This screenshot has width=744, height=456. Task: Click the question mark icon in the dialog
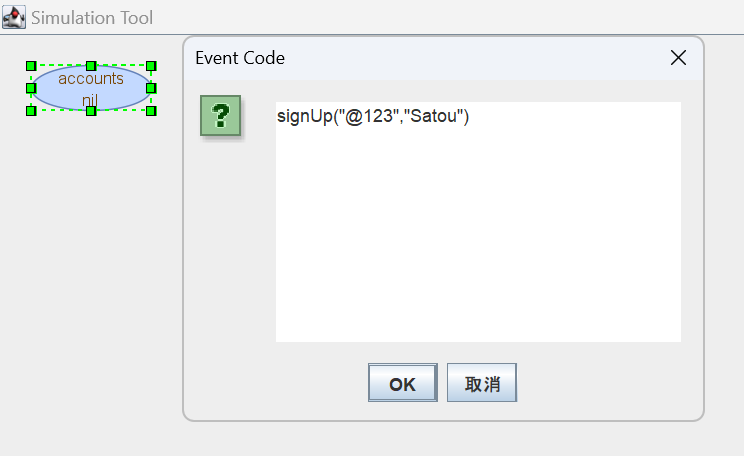[221, 116]
